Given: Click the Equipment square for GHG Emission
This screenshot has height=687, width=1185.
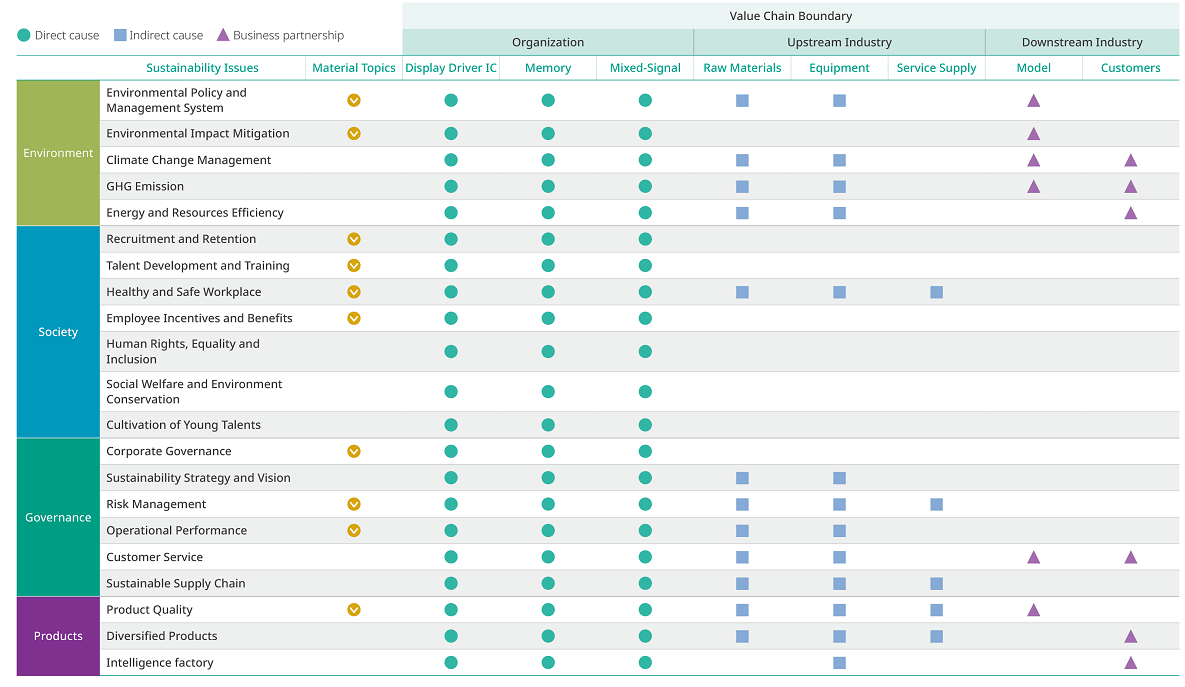Looking at the screenshot, I should (x=840, y=187).
